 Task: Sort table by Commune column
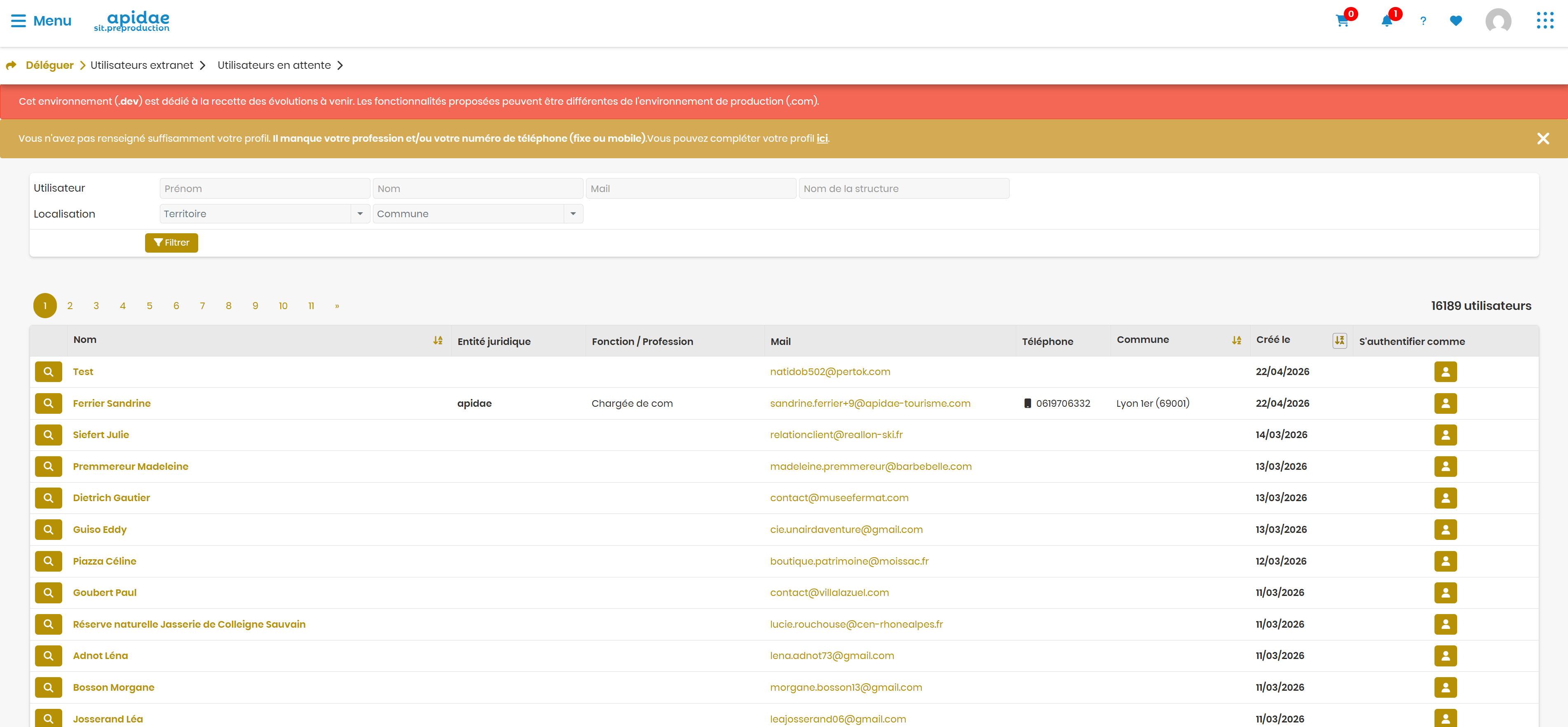click(1236, 340)
